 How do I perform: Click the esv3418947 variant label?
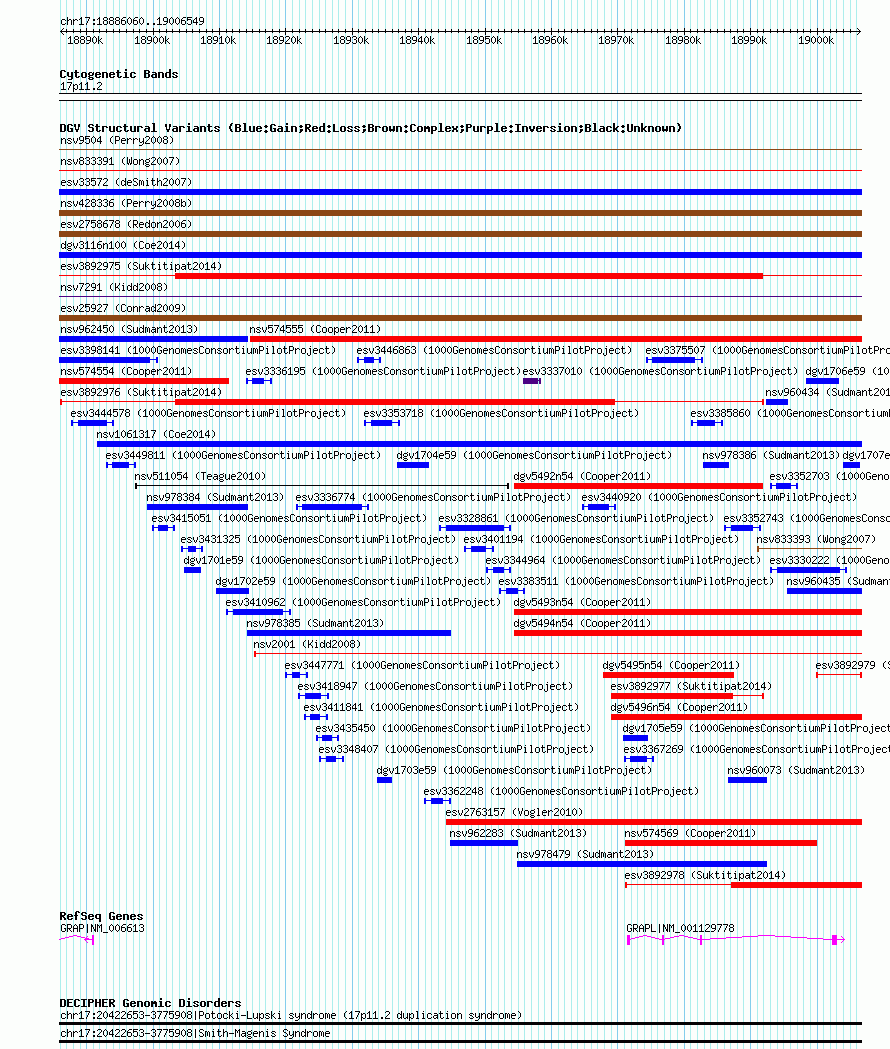[435, 686]
